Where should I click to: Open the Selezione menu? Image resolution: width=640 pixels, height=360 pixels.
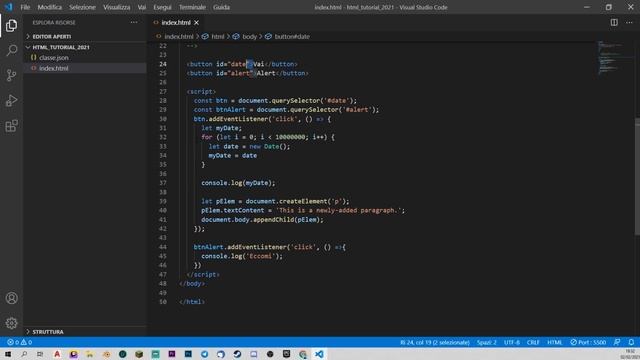click(82, 7)
